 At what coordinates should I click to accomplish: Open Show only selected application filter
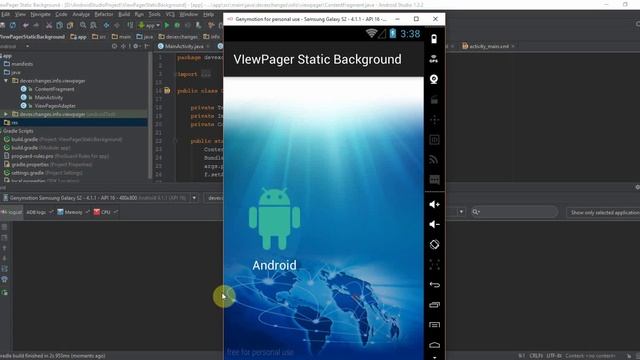pyautogui.click(x=603, y=212)
